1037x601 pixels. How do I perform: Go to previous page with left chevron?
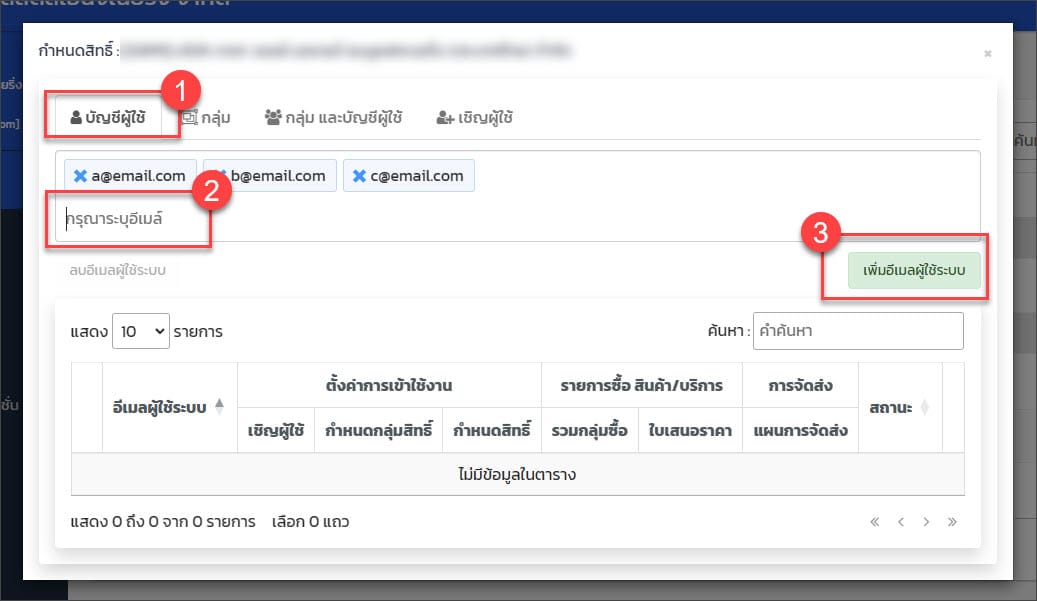[901, 522]
